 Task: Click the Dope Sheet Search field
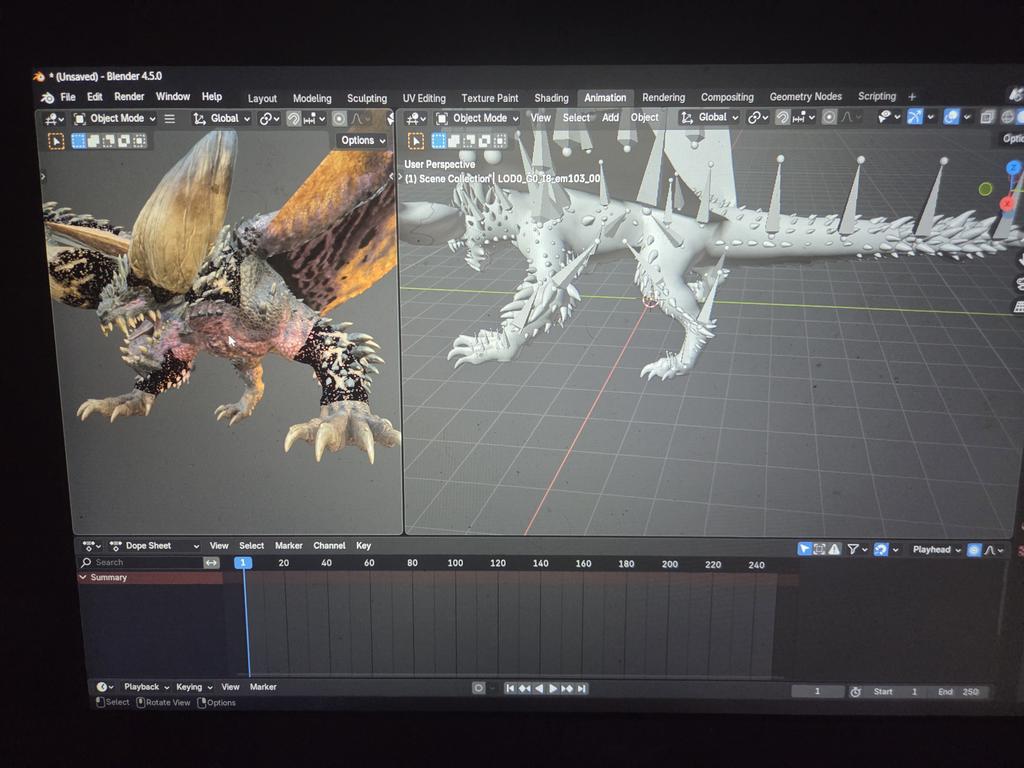pos(140,562)
